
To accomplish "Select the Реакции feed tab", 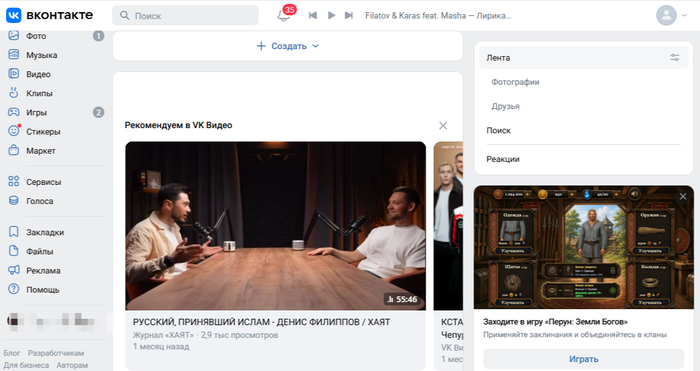I will (503, 159).
